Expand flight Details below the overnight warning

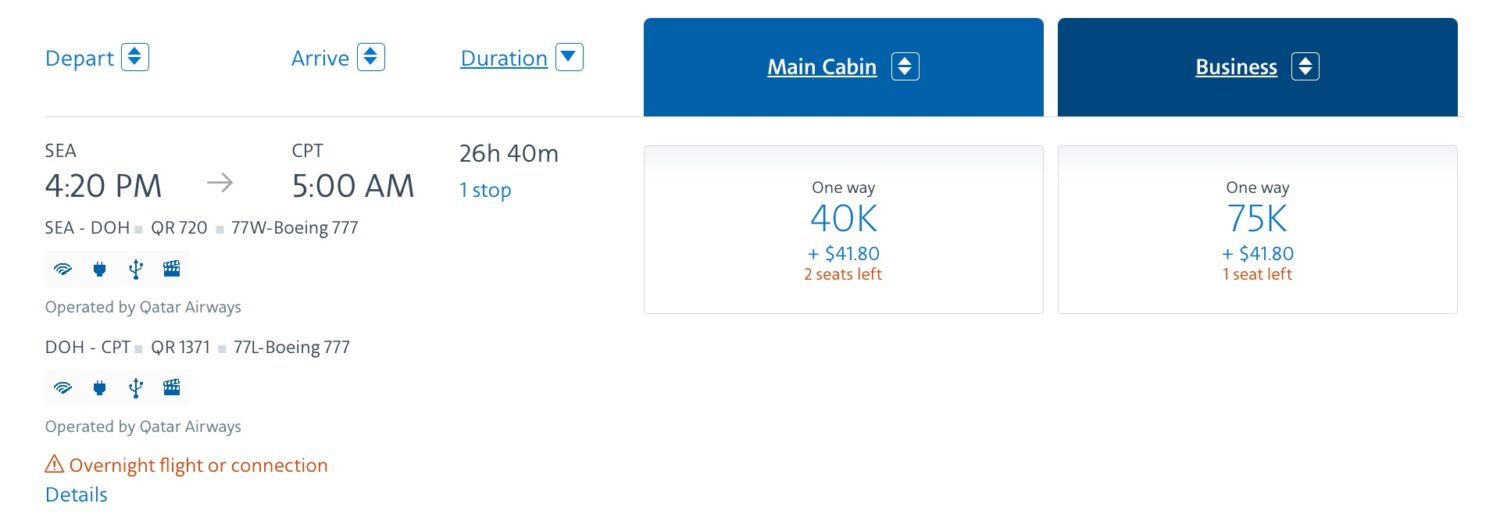[x=76, y=495]
